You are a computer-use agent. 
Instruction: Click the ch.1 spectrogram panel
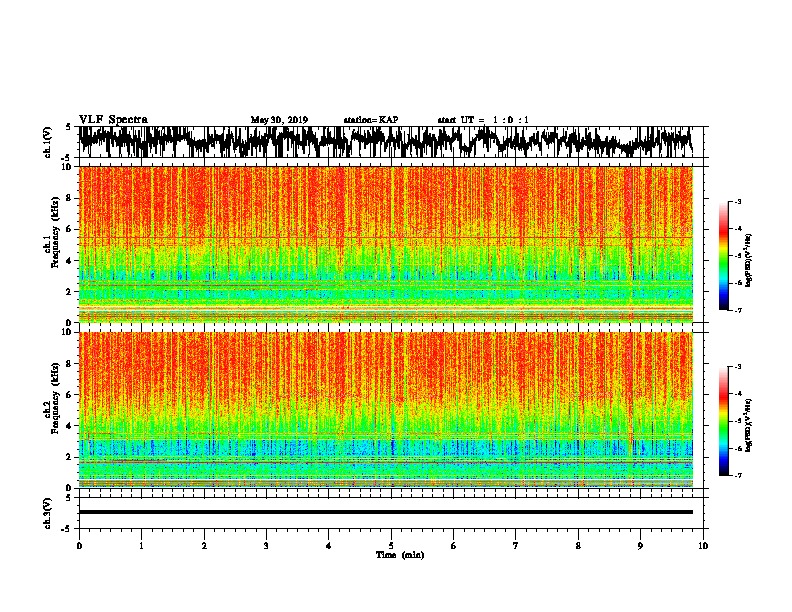(x=386, y=244)
